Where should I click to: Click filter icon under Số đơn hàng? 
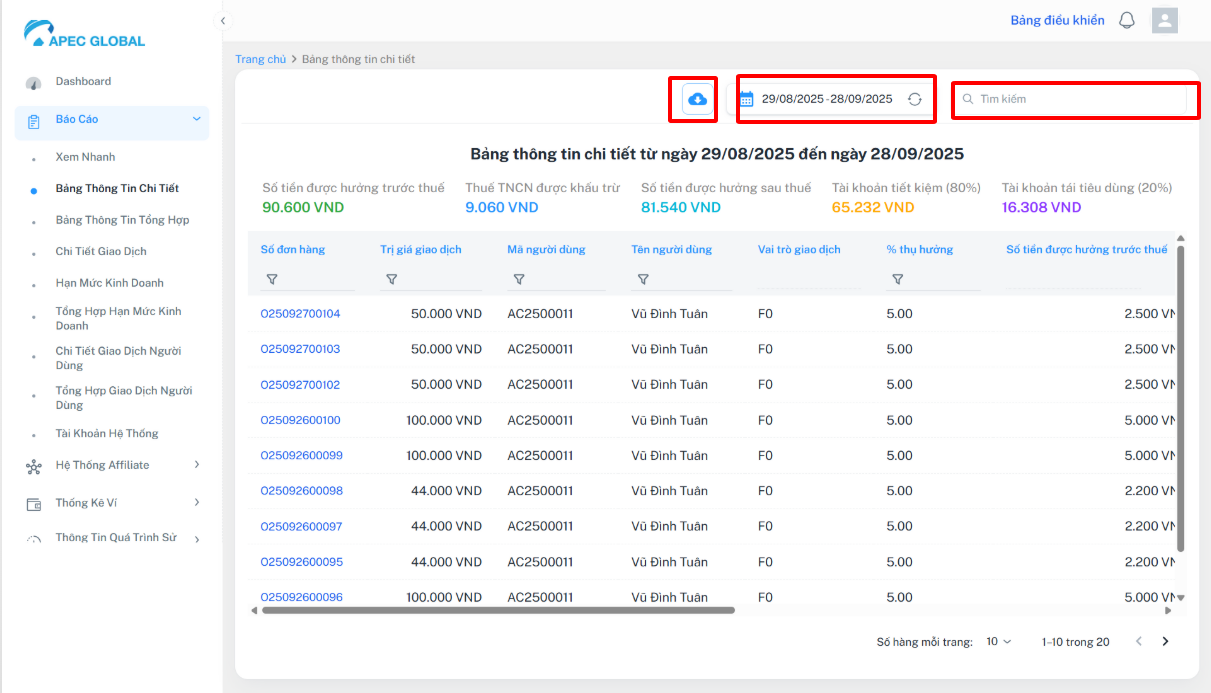[271, 280]
